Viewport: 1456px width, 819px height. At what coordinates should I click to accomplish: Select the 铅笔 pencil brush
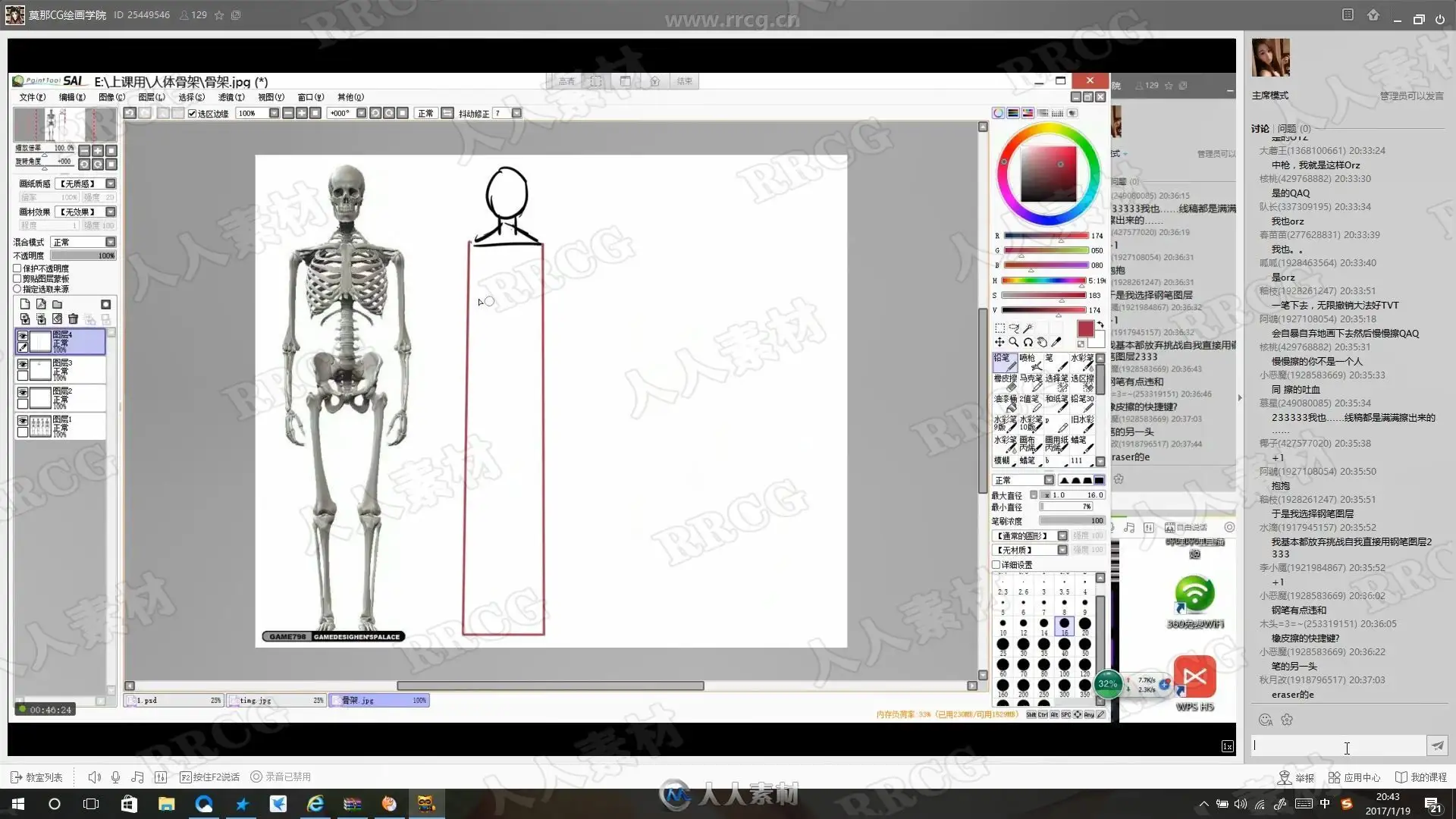[x=1005, y=362]
